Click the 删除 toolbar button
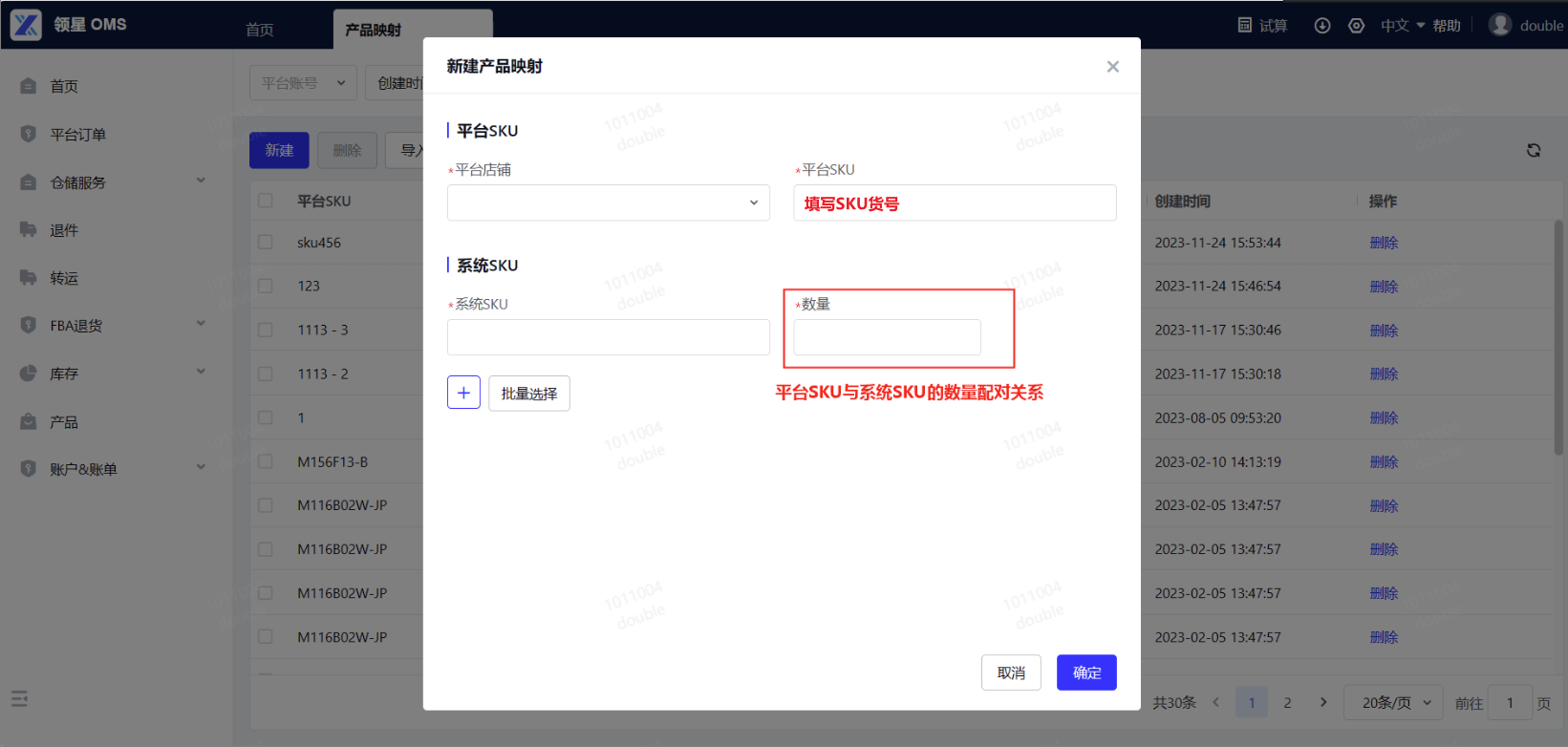 347,150
